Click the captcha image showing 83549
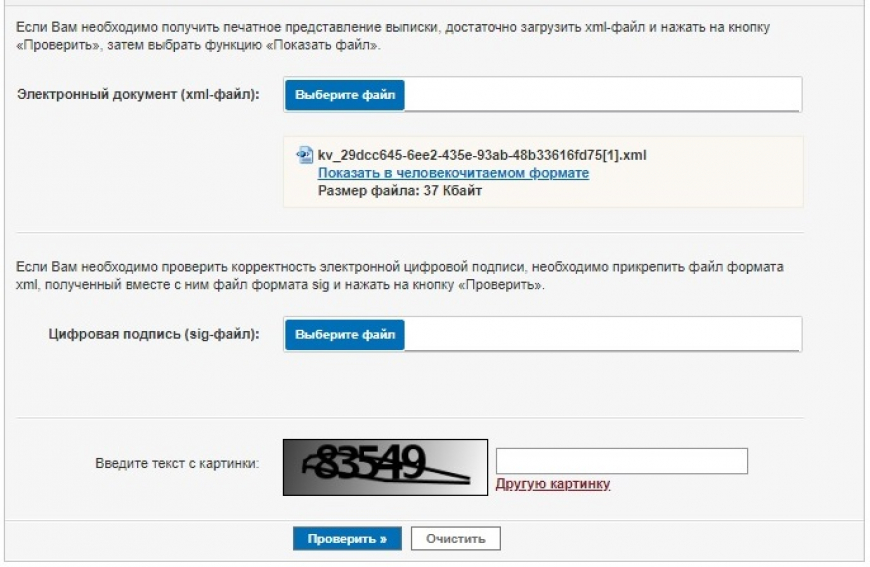The width and height of the screenshot is (870, 567). tap(385, 467)
